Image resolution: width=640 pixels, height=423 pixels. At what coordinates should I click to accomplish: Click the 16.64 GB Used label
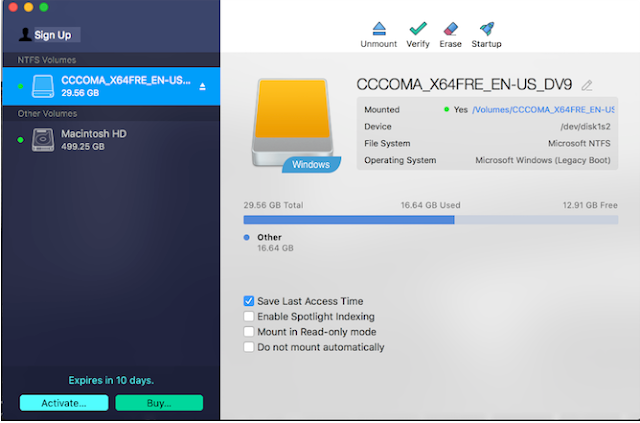pos(431,205)
